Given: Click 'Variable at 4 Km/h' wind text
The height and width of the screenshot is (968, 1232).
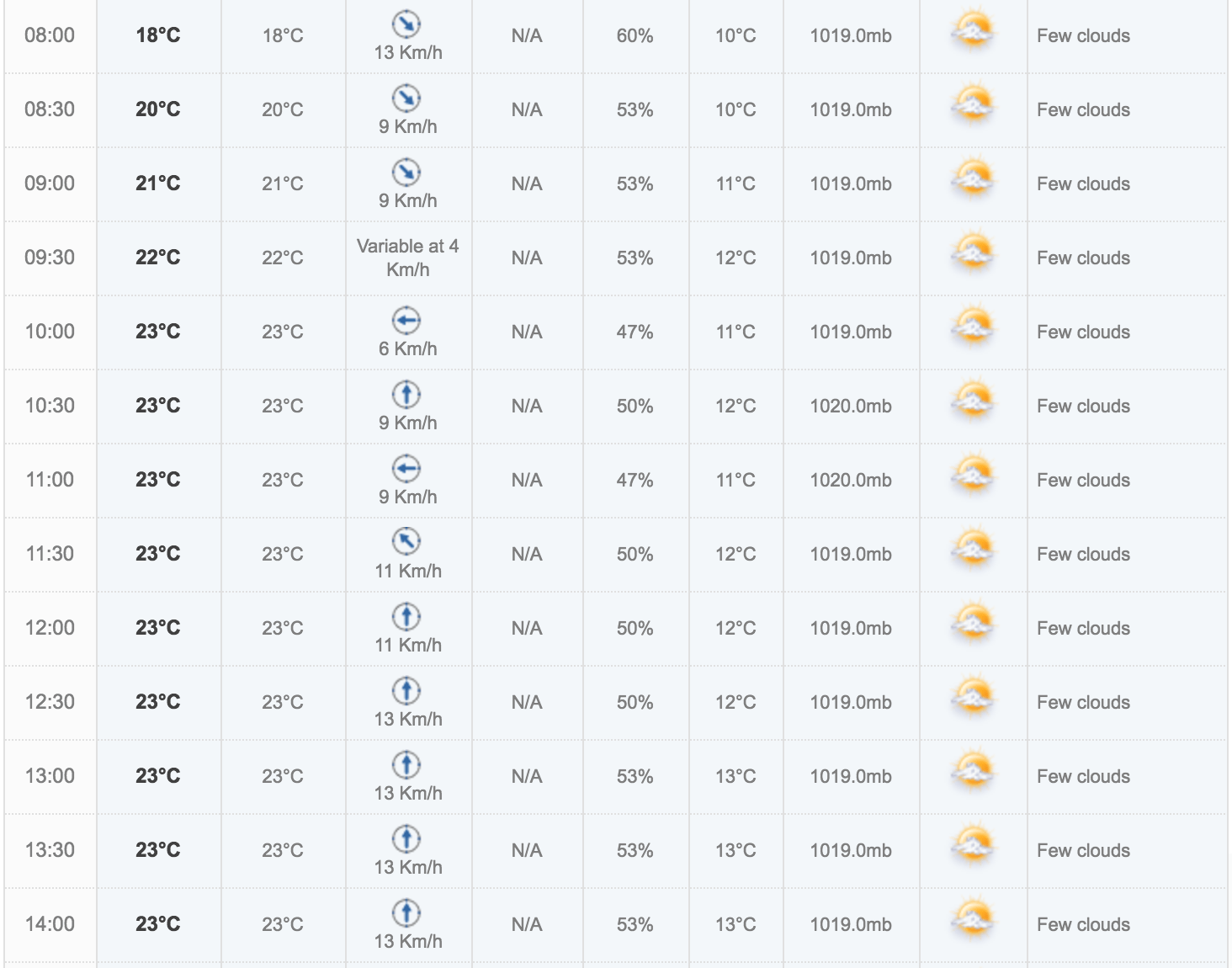Looking at the screenshot, I should (x=407, y=258).
